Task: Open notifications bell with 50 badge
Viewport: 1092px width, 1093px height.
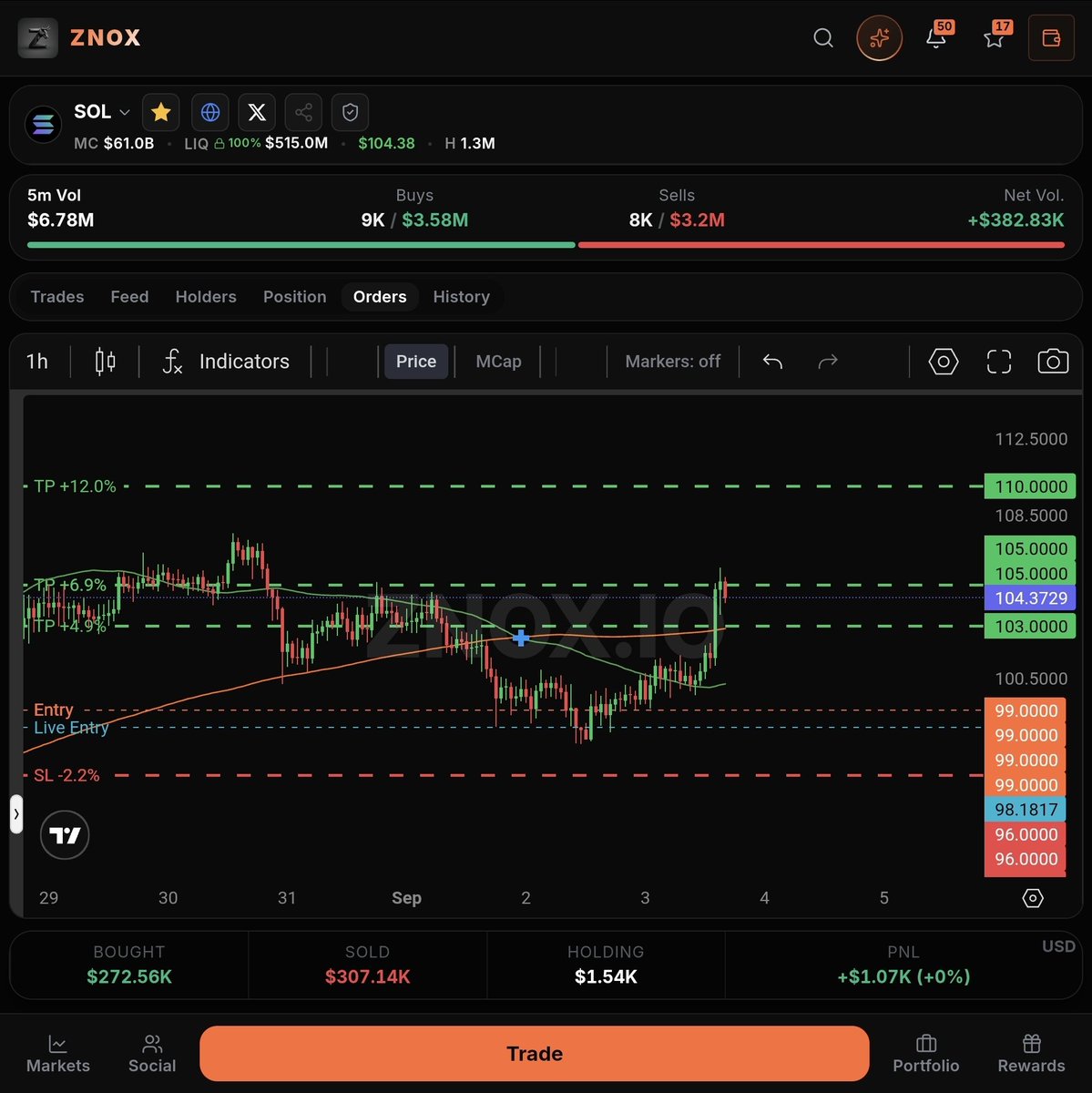Action: coord(938,36)
